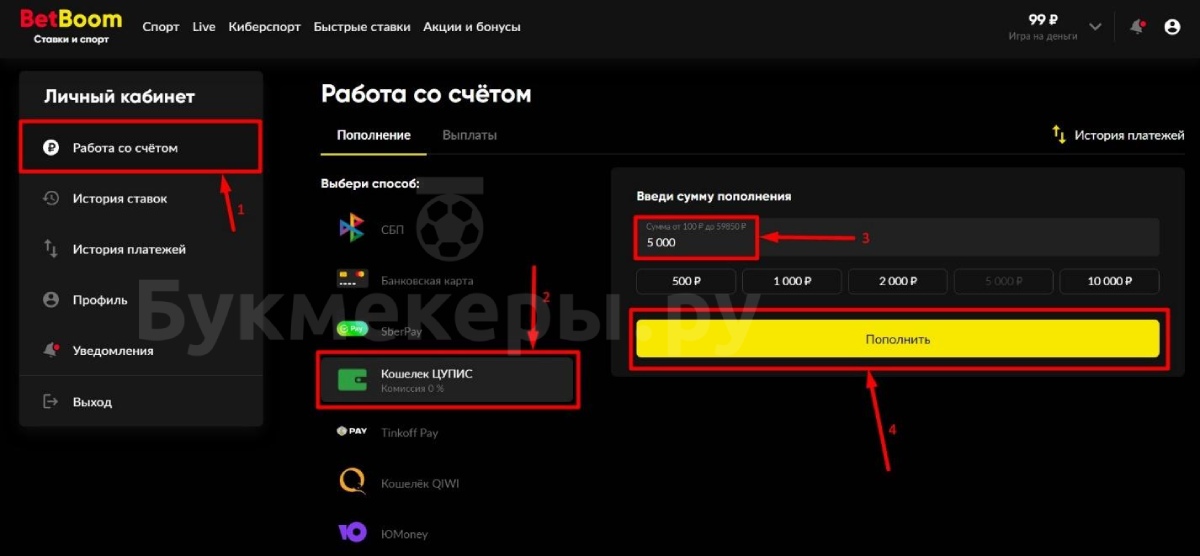Select Кошелек ЦУПИС payment option
Screen dimensions: 1200x556
click(x=448, y=380)
